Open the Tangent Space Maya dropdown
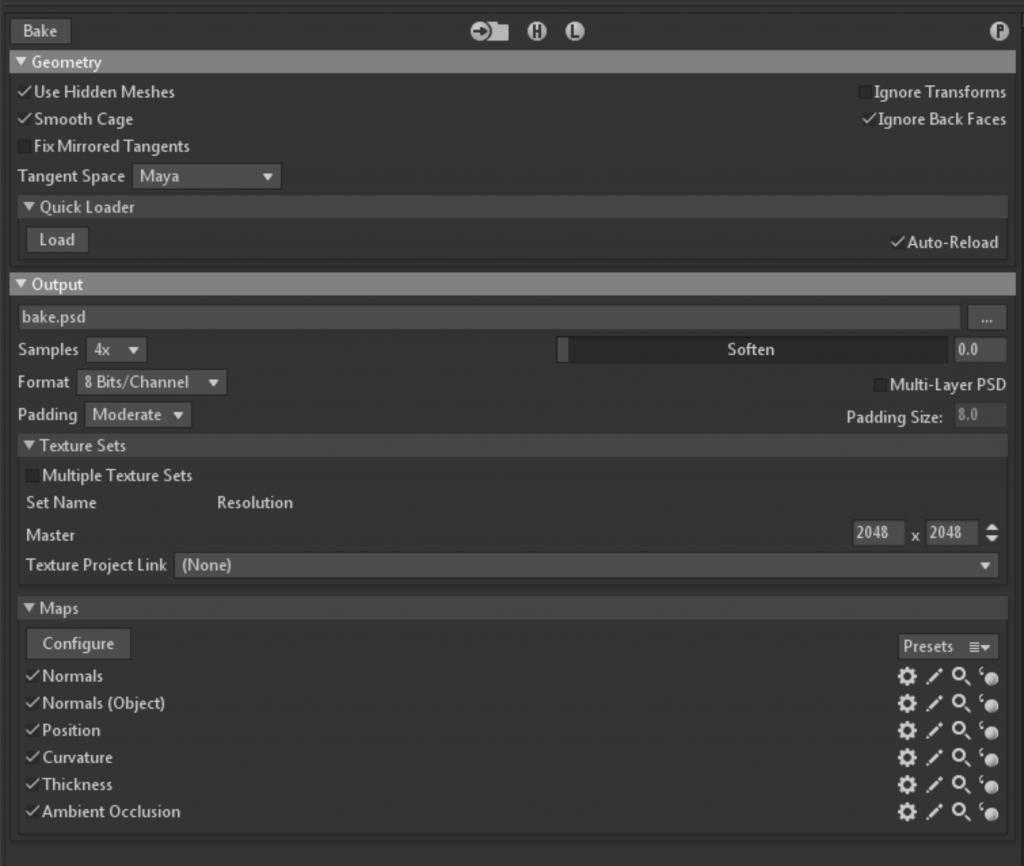The width and height of the screenshot is (1024, 866). coord(206,176)
